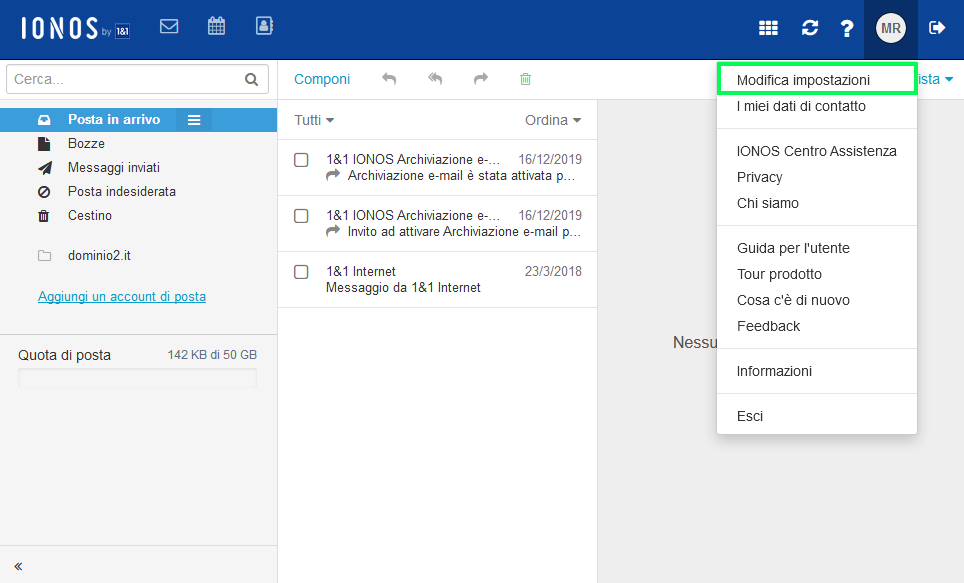The image size is (964, 583).
Task: Open IONOS Centro Assistenza menu entry
Action: (816, 151)
